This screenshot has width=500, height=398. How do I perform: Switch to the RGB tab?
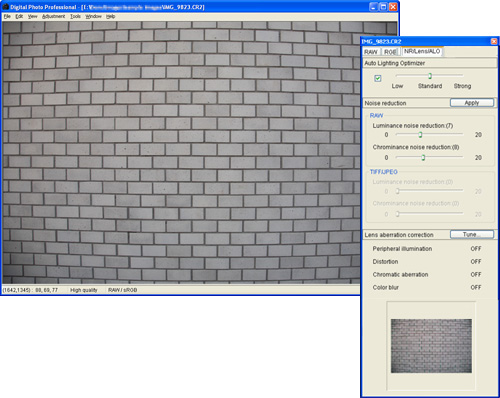pos(390,52)
